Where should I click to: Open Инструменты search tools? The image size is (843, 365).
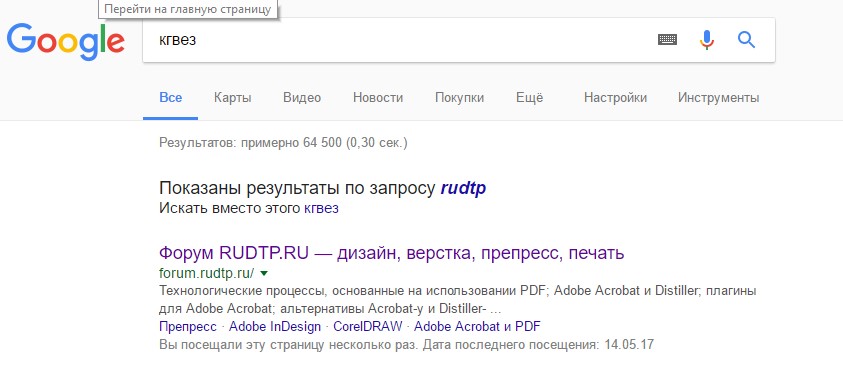pos(718,98)
